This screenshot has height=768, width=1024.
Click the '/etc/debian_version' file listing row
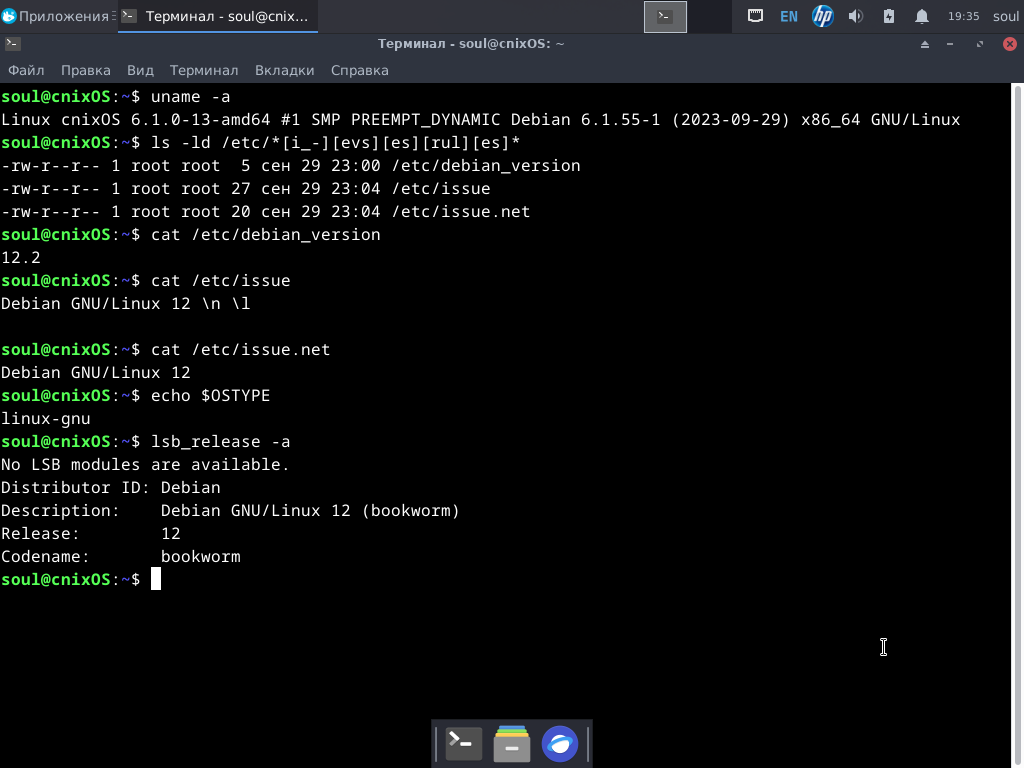pyautogui.click(x=291, y=166)
